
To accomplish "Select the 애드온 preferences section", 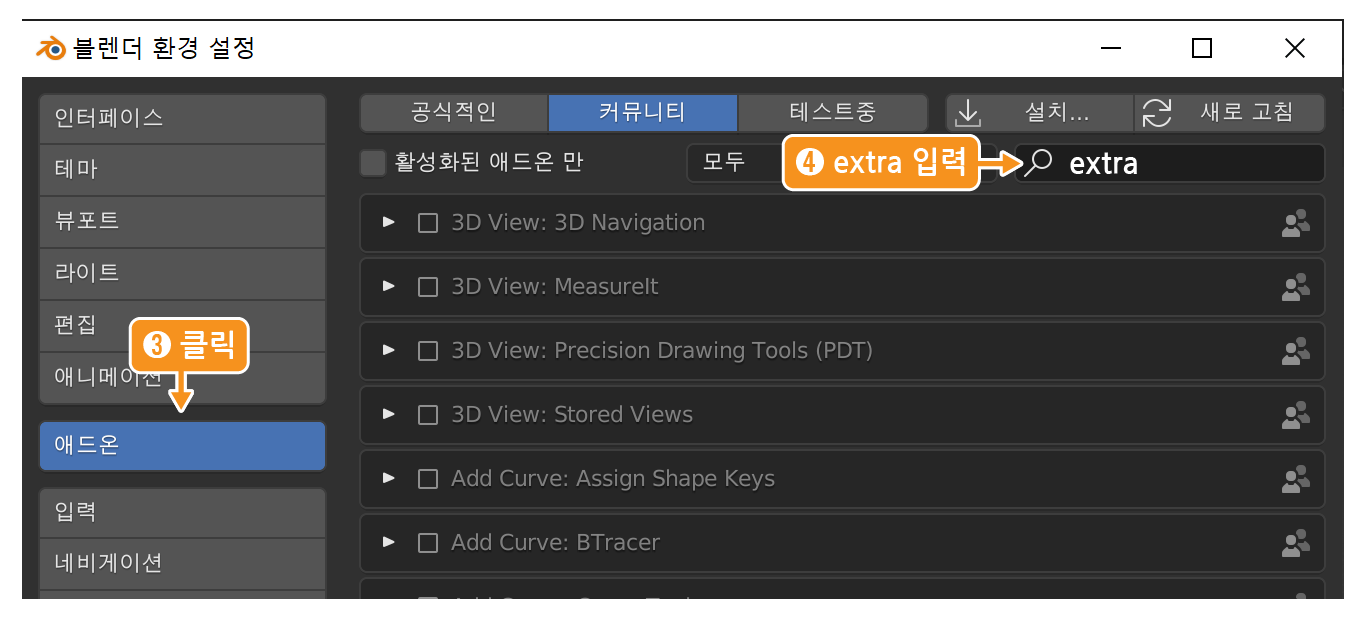I will (x=182, y=446).
